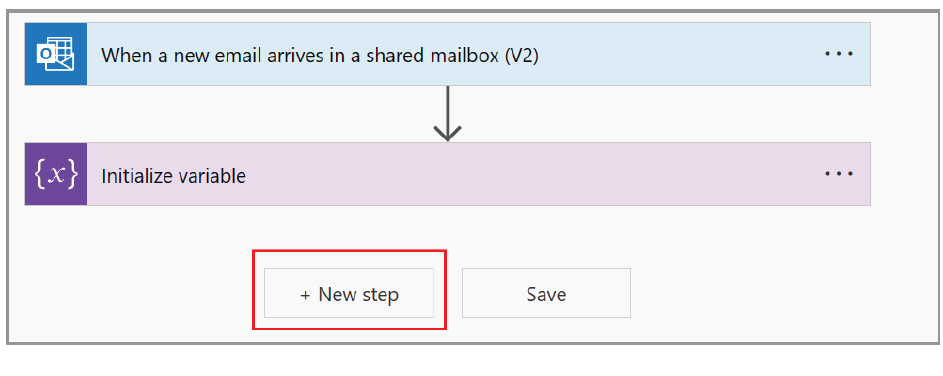Expand the 'When a new email arrives' trigger card
The height and width of the screenshot is (376, 943).
(447, 54)
